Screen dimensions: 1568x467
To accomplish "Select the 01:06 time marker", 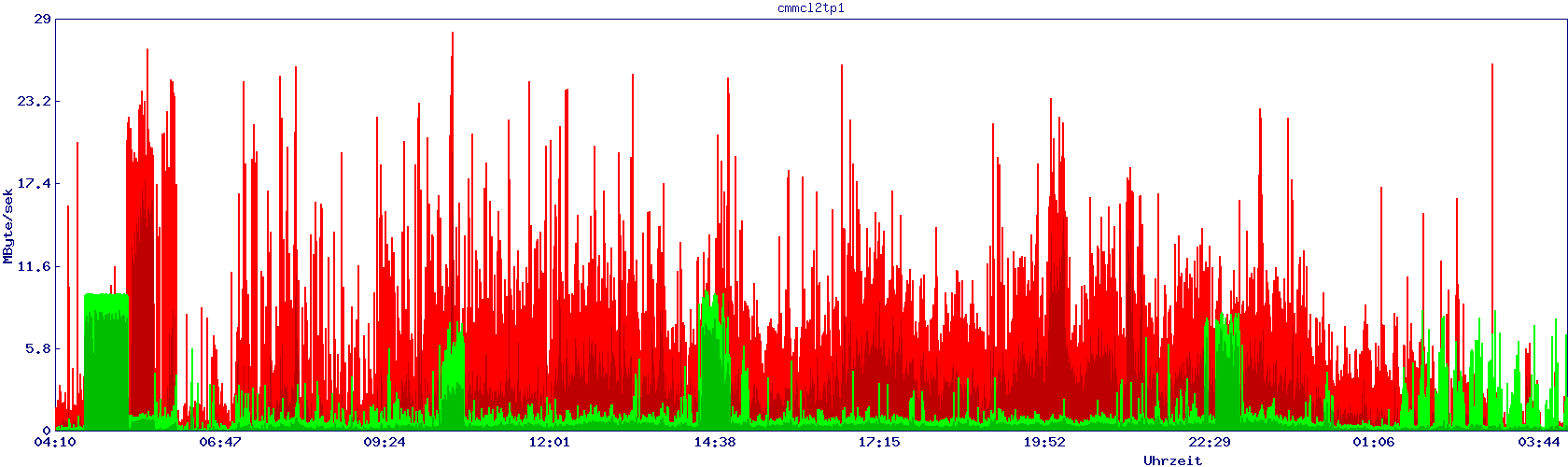I will point(1374,442).
